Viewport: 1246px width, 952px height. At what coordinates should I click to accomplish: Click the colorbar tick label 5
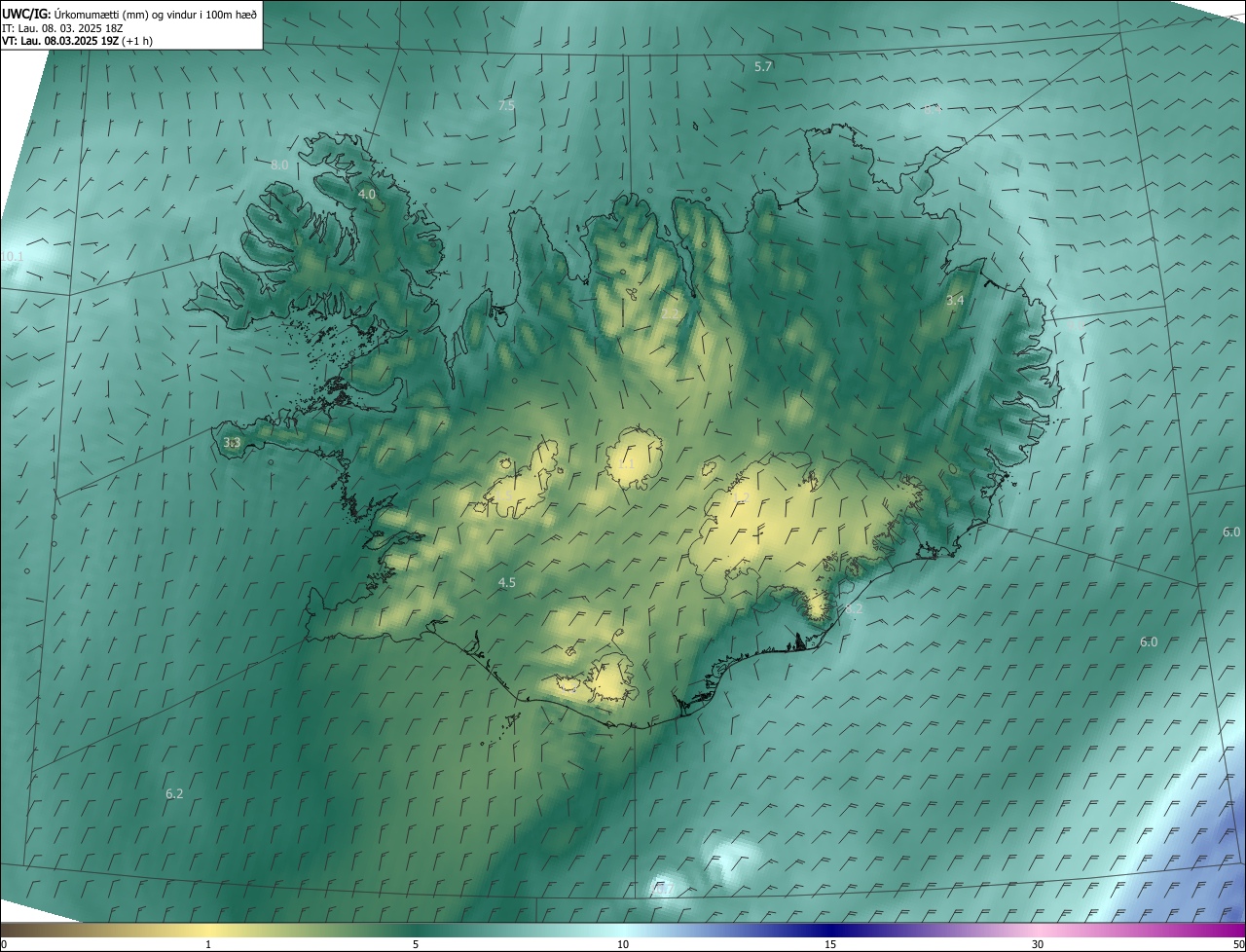coord(416,944)
